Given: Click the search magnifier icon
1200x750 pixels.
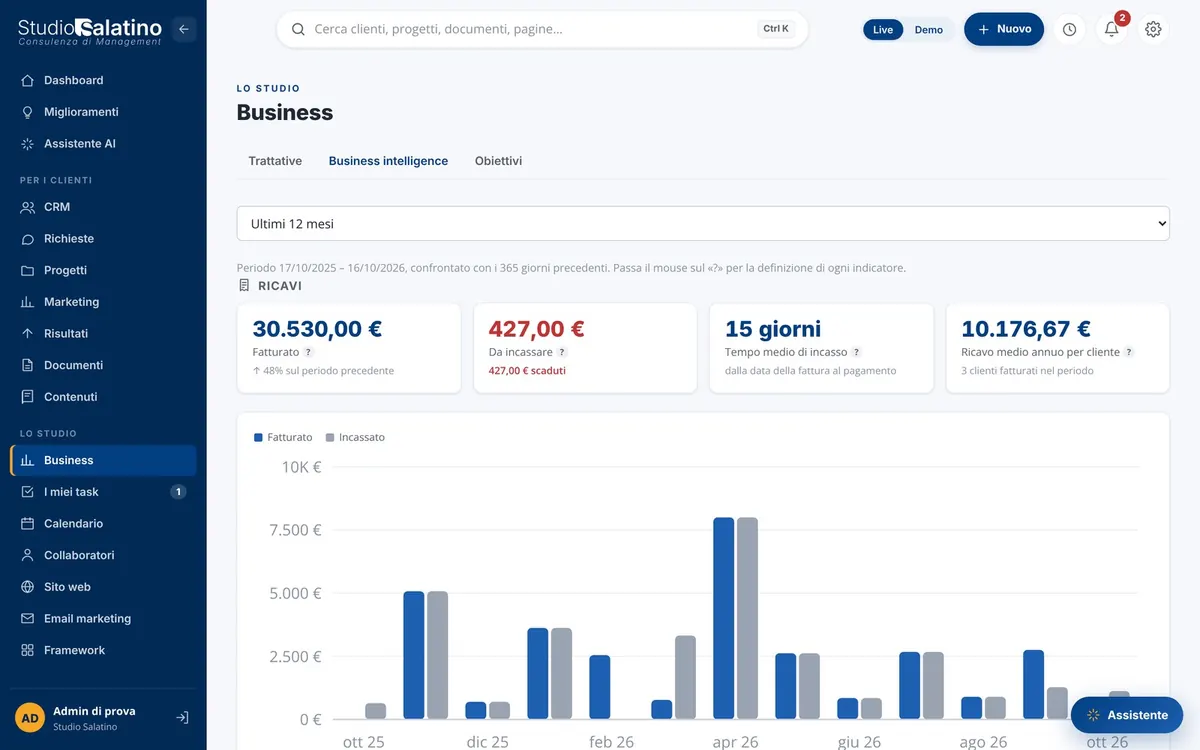Looking at the screenshot, I should pyautogui.click(x=298, y=29).
